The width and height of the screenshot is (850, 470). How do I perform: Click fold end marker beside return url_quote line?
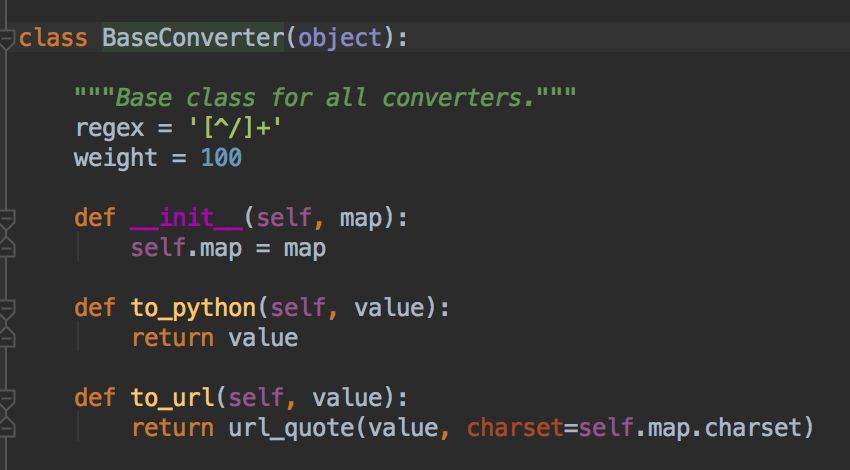pos(7,428)
